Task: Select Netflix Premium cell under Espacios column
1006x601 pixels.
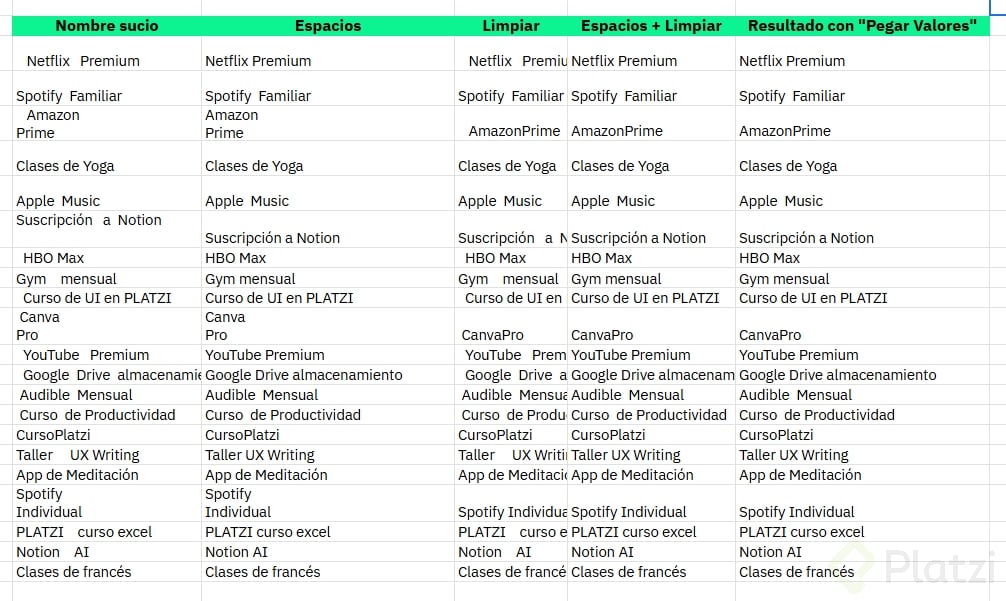Action: tap(258, 61)
